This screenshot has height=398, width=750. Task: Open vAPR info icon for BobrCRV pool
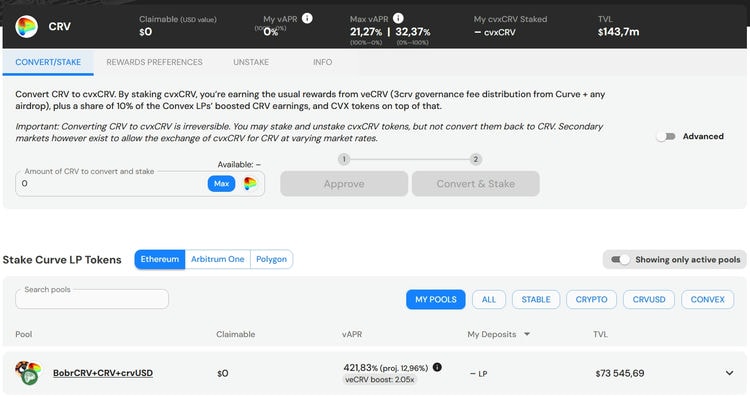437,367
